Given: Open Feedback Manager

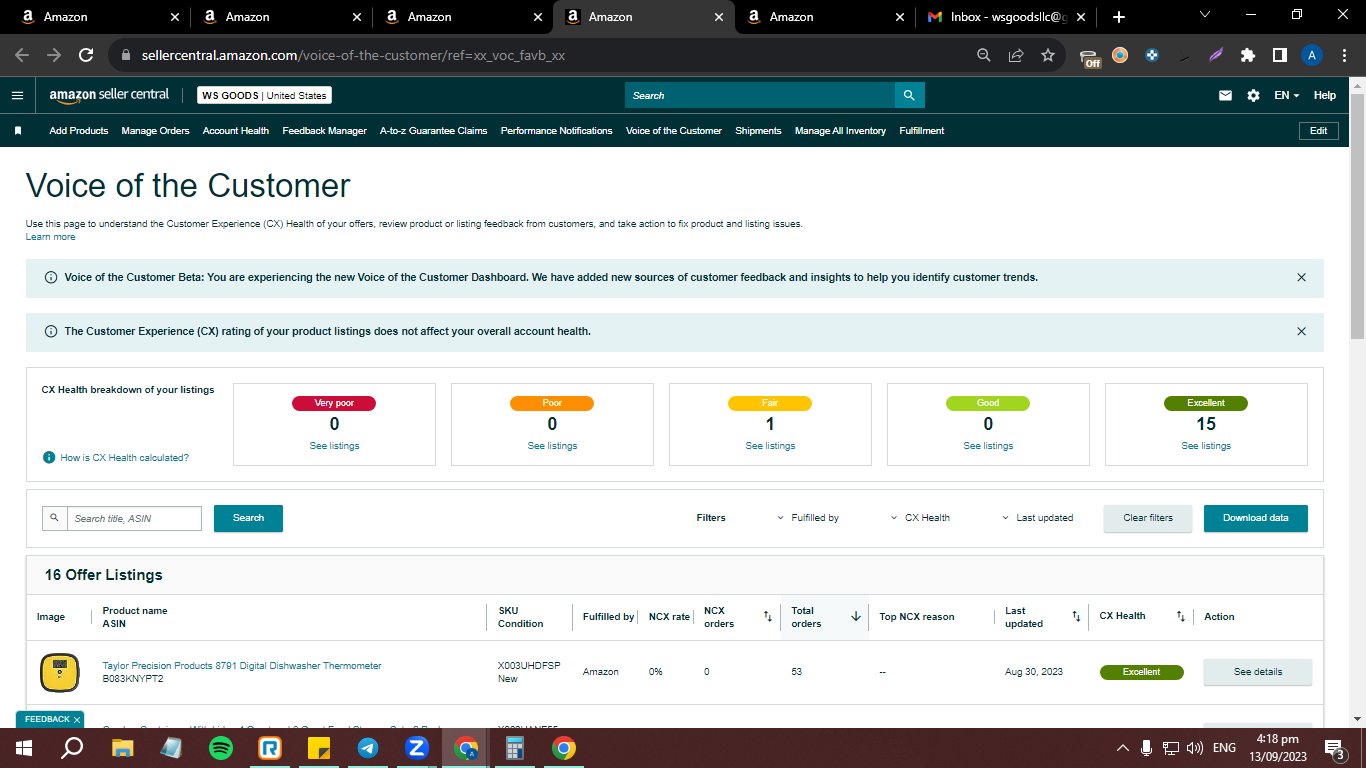Looking at the screenshot, I should (x=324, y=131).
